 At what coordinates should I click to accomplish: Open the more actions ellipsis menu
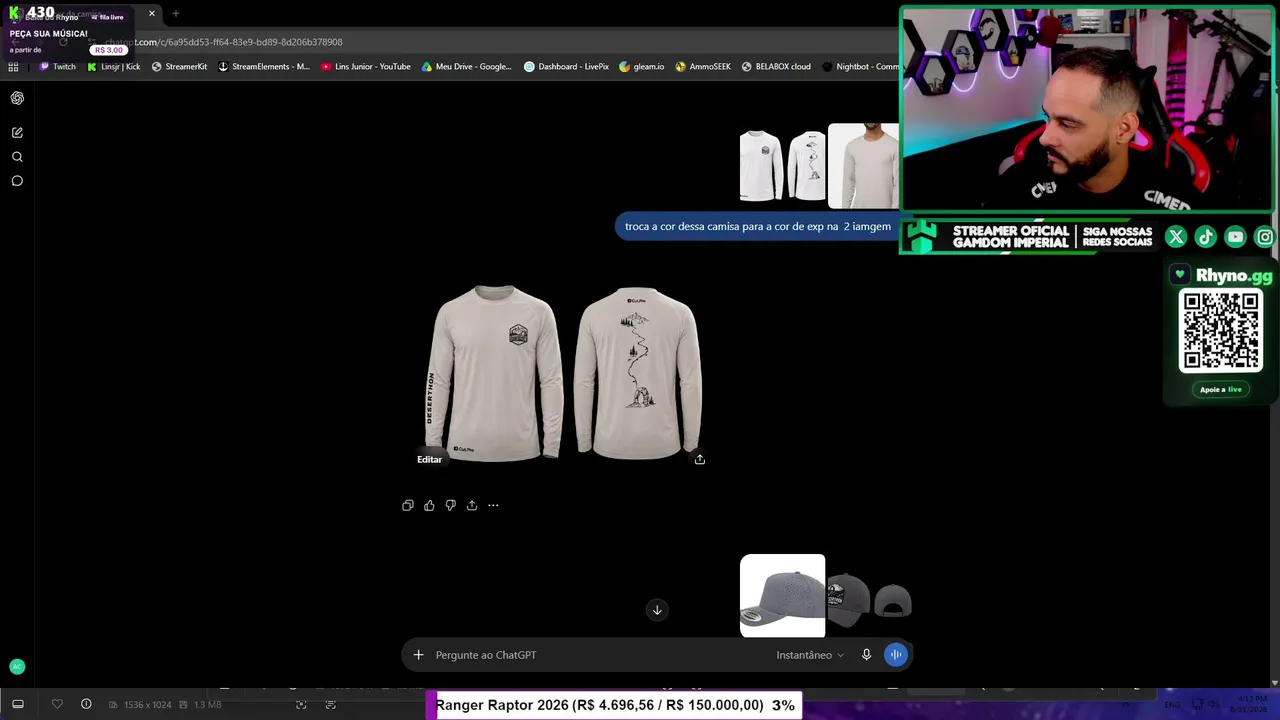click(x=493, y=505)
